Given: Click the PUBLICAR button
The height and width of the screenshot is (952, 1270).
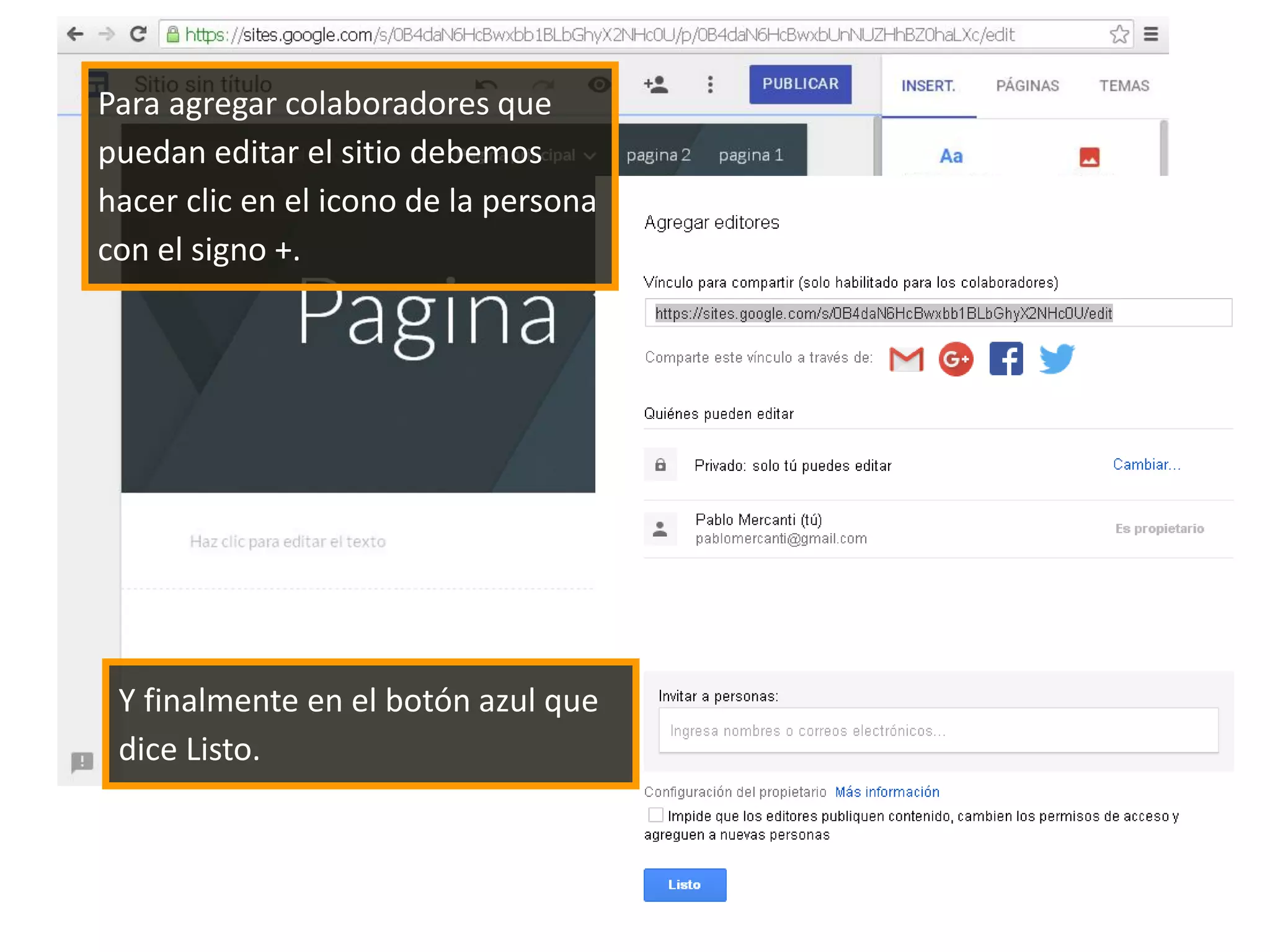Looking at the screenshot, I should (x=800, y=84).
